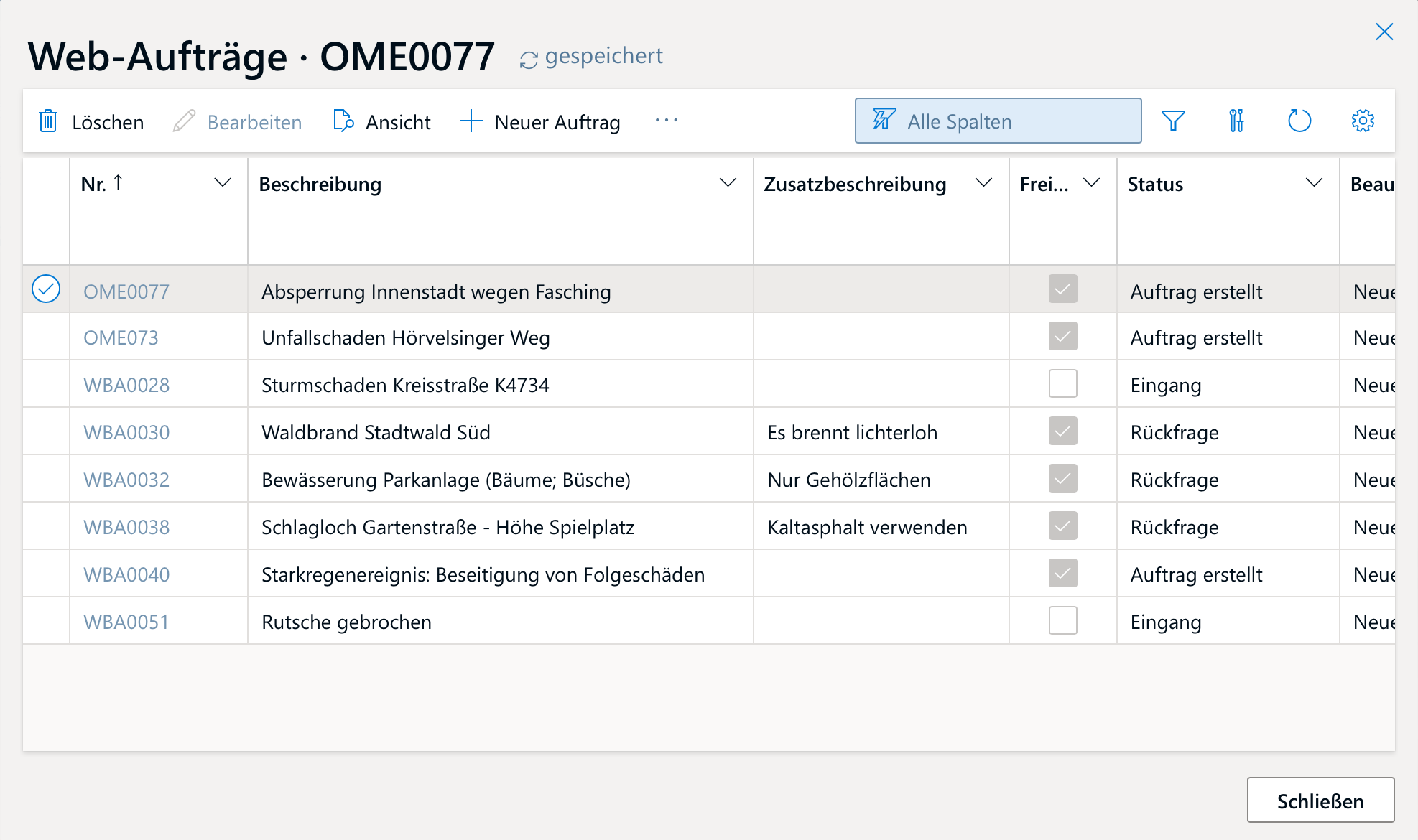Open the settings gear icon
This screenshot has height=840, width=1418.
(x=1363, y=121)
